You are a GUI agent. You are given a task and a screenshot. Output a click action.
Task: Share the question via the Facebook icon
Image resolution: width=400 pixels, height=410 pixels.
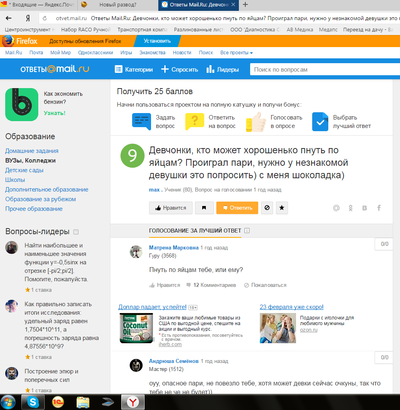(379, 208)
